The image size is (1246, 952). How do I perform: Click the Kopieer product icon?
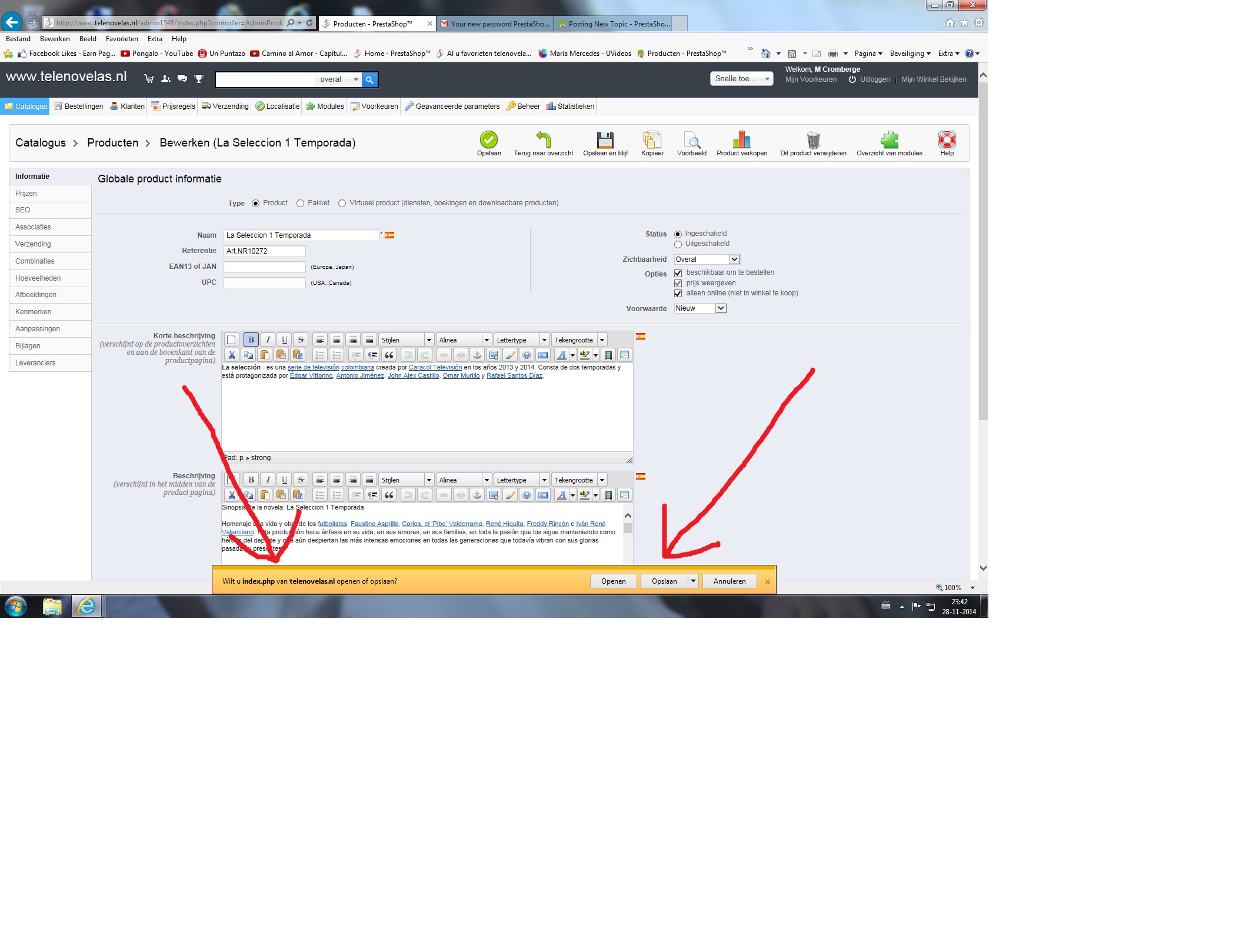coord(652,140)
